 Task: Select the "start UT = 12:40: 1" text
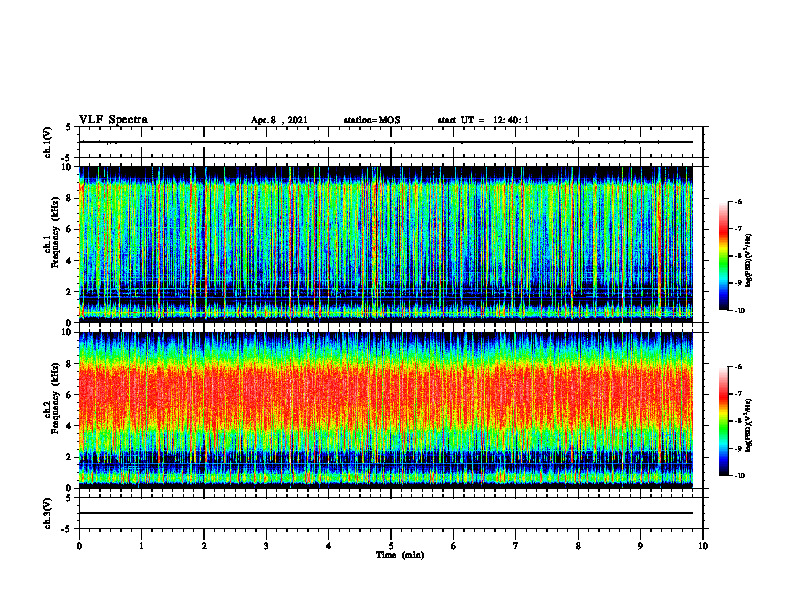pos(483,120)
